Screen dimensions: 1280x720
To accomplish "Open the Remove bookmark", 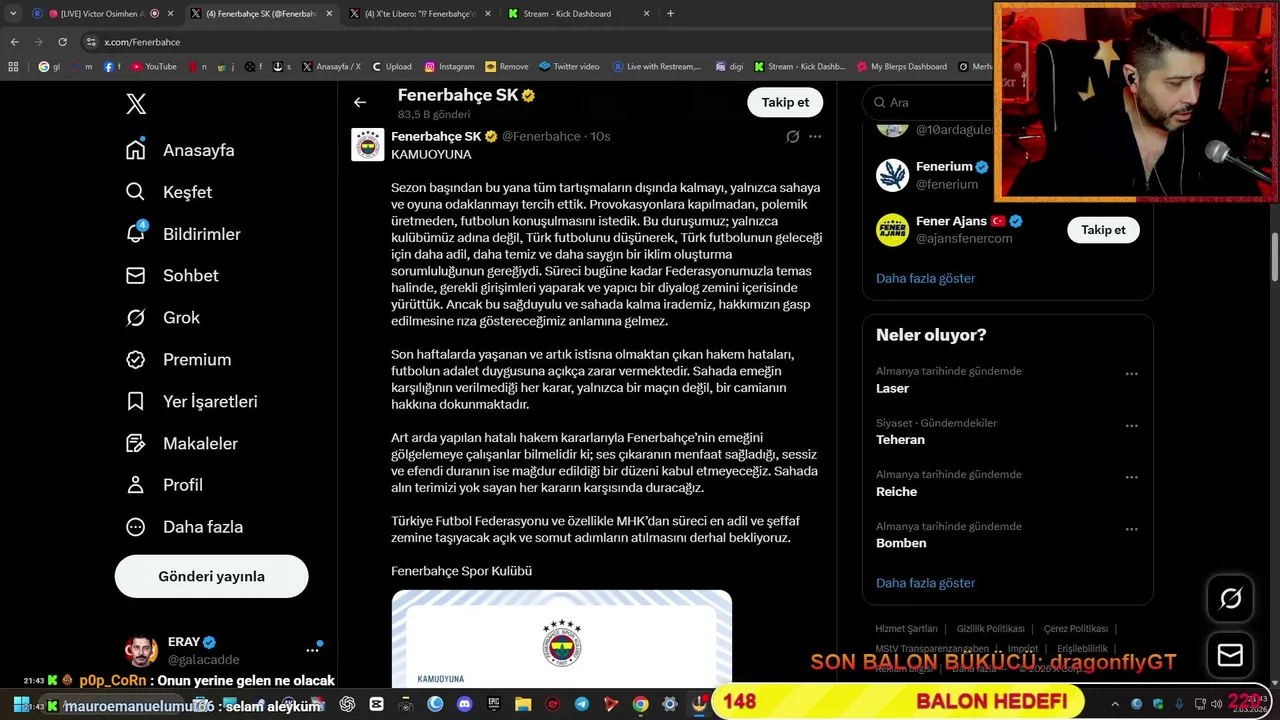I will [x=506, y=67].
